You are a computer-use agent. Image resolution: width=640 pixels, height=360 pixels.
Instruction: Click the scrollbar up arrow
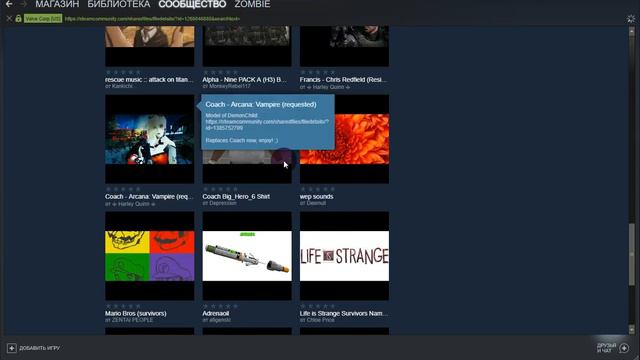(x=631, y=32)
